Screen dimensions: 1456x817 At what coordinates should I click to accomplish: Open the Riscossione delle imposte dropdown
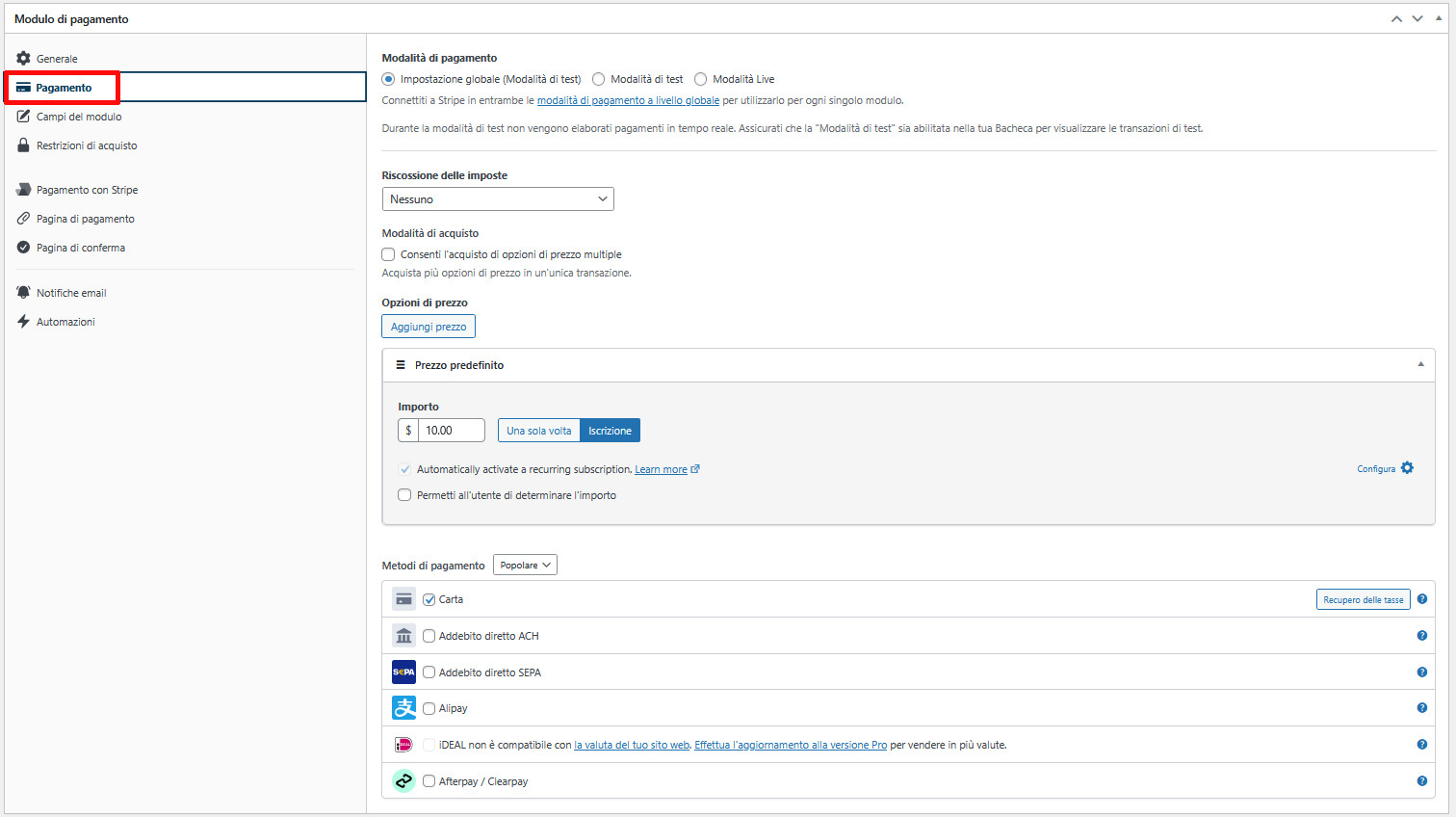coord(498,198)
